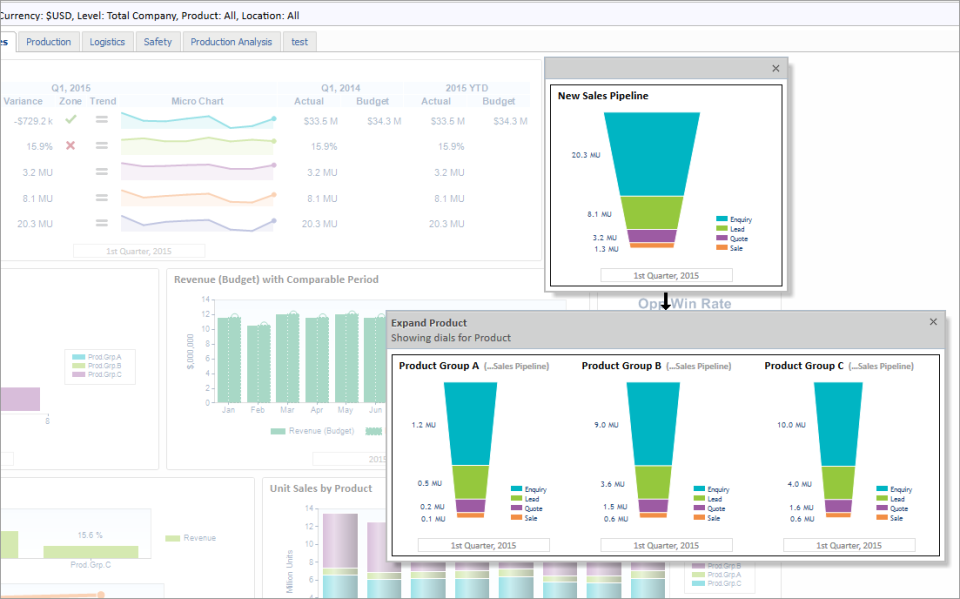
Task: Close the Expand Product dialog
Action: tap(934, 322)
